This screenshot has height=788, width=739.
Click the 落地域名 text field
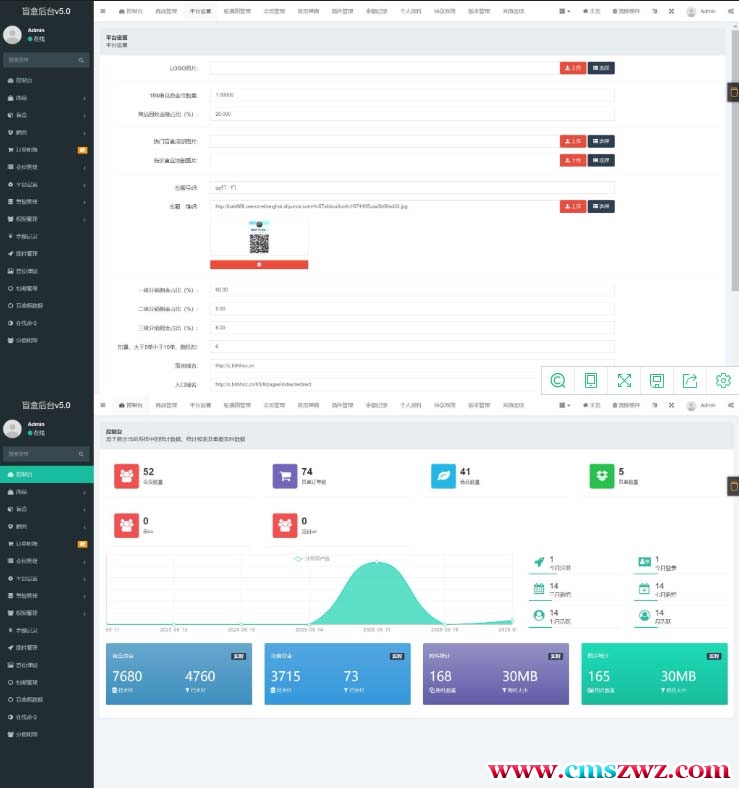click(411, 365)
